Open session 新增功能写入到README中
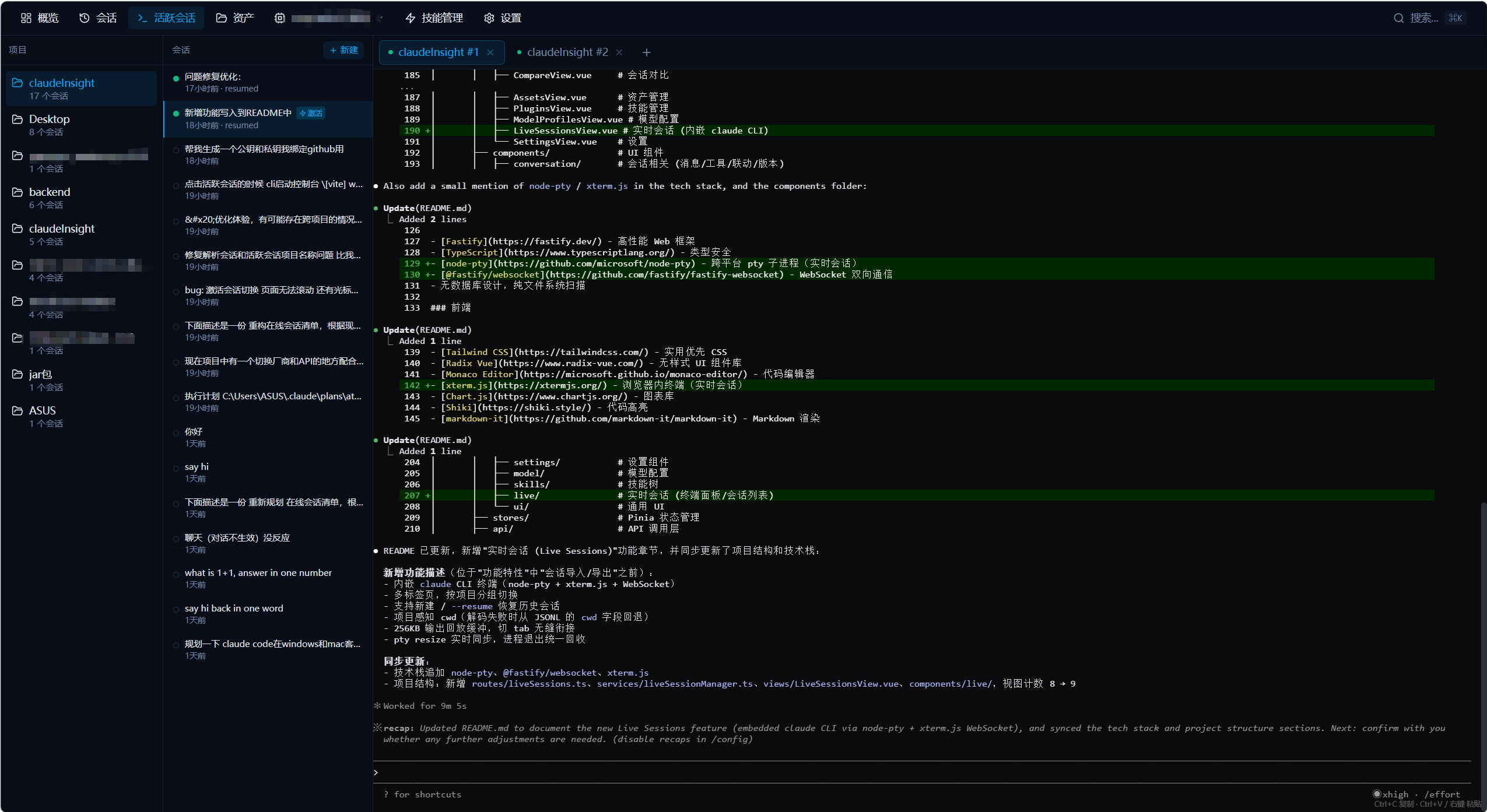This screenshot has height=812, width=1487. tap(268, 119)
